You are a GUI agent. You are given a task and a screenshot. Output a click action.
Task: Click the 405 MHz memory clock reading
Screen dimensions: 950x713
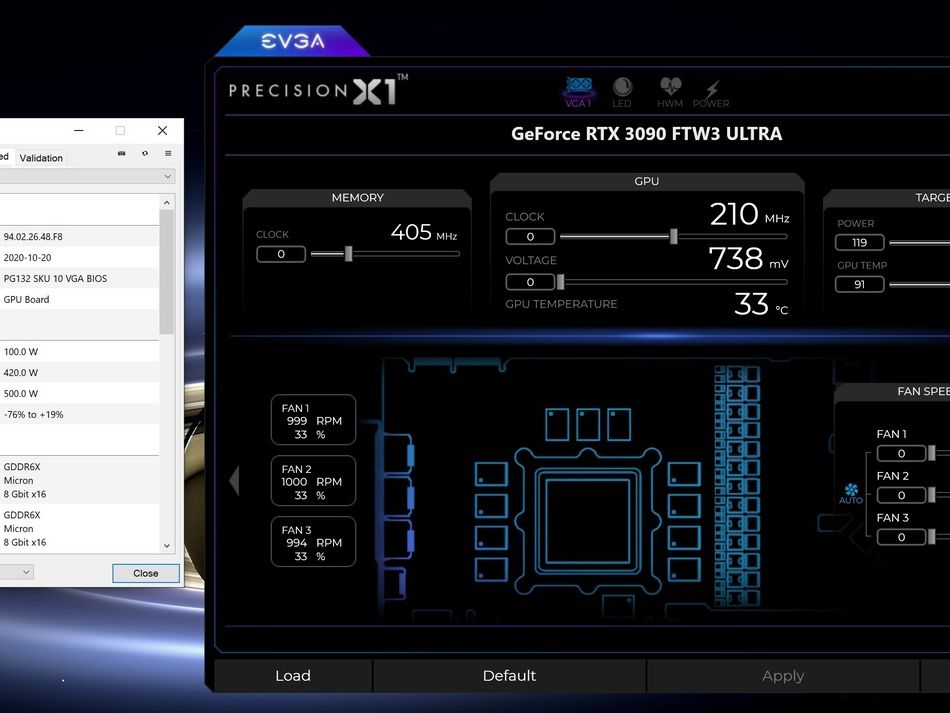(424, 232)
